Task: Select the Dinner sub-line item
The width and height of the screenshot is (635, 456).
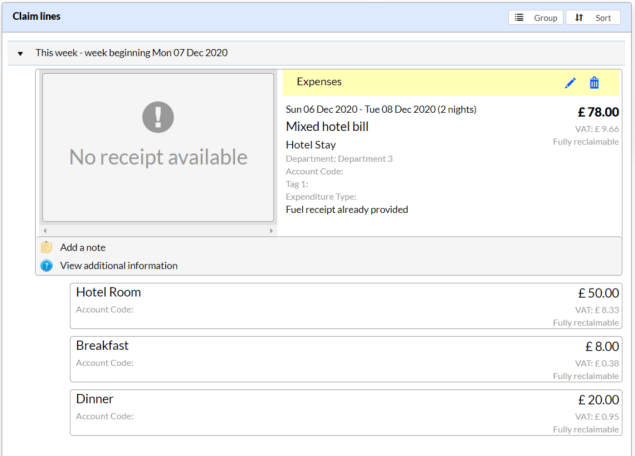Action: click(346, 413)
